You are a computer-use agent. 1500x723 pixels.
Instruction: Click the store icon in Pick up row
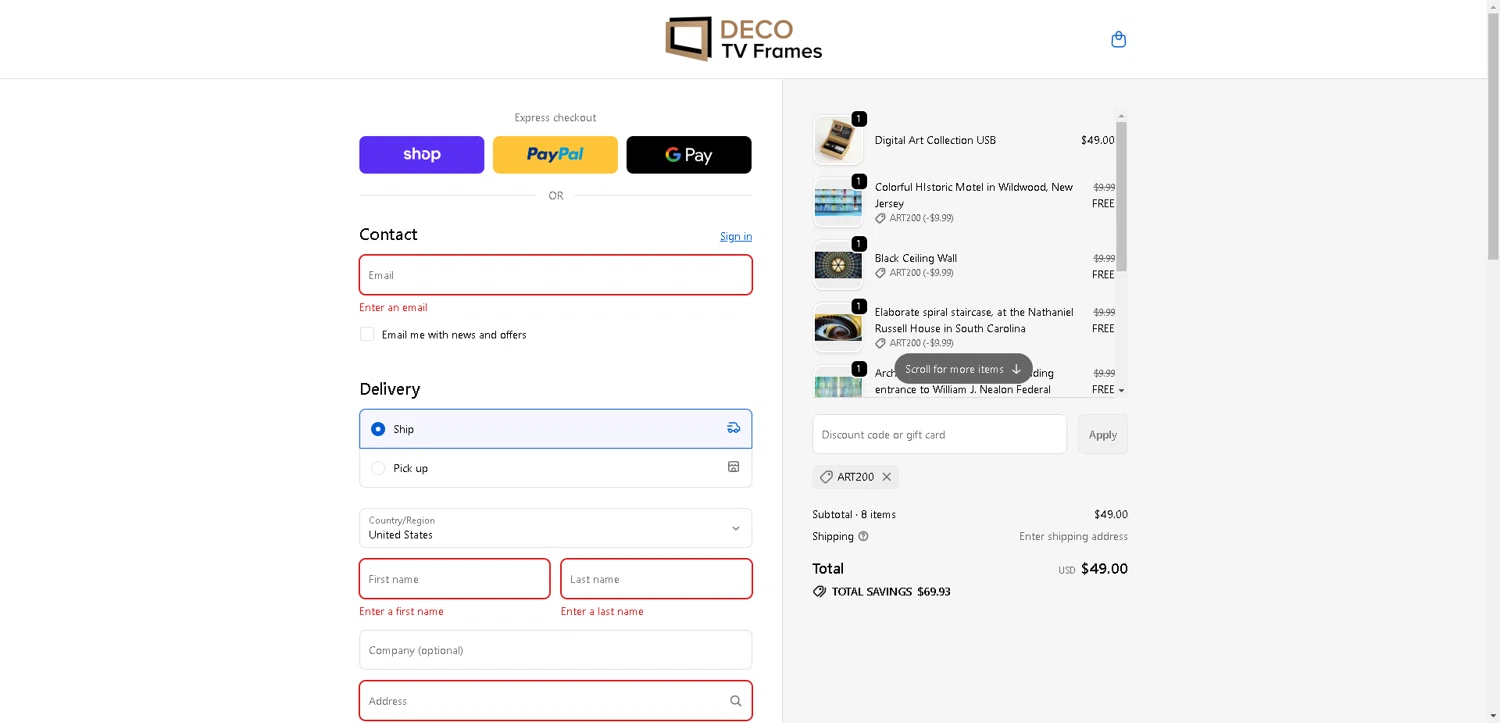[734, 467]
